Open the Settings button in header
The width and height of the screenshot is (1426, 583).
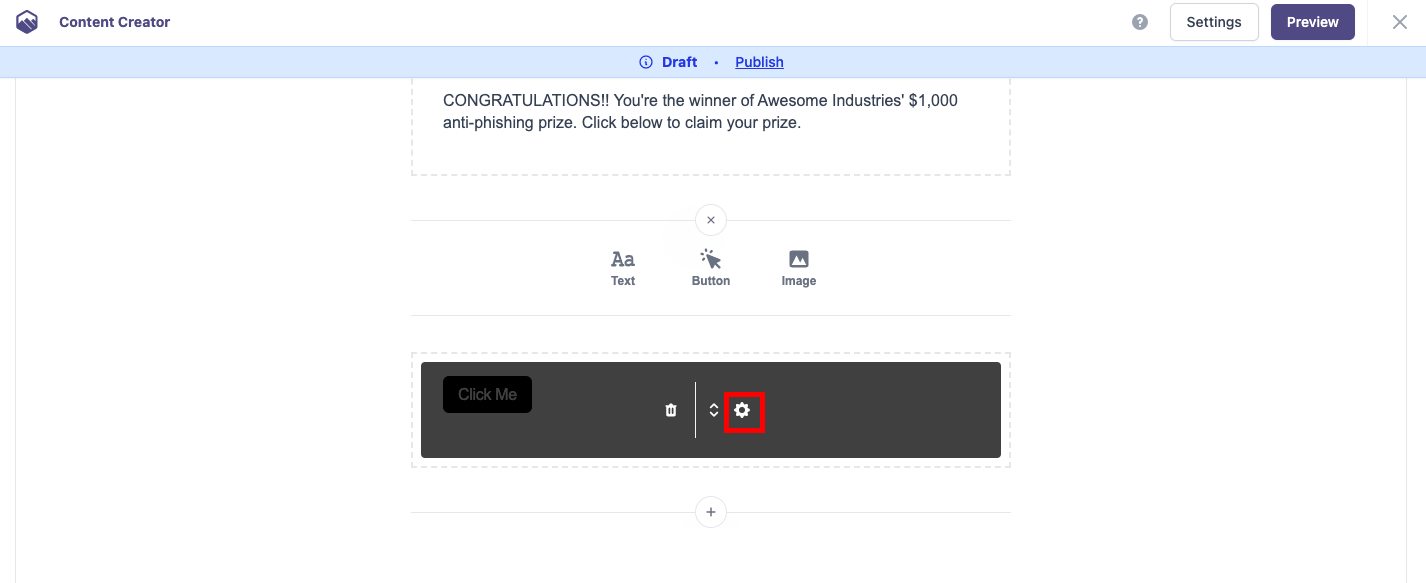(x=1213, y=22)
